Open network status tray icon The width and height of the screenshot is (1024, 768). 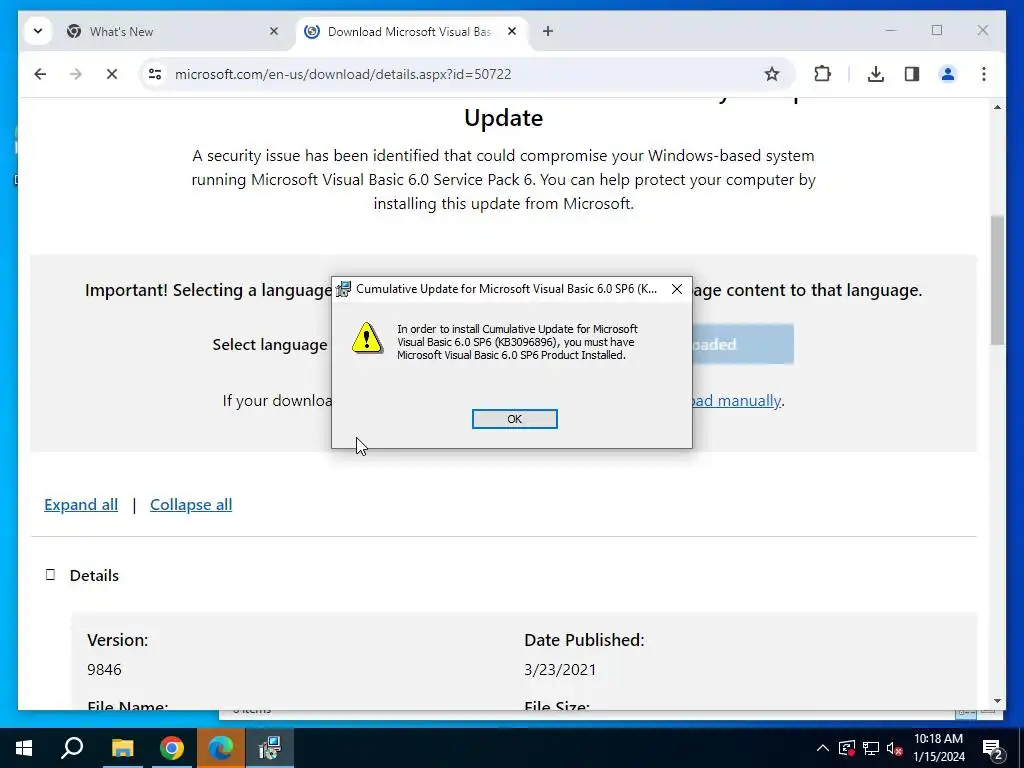[x=871, y=748]
